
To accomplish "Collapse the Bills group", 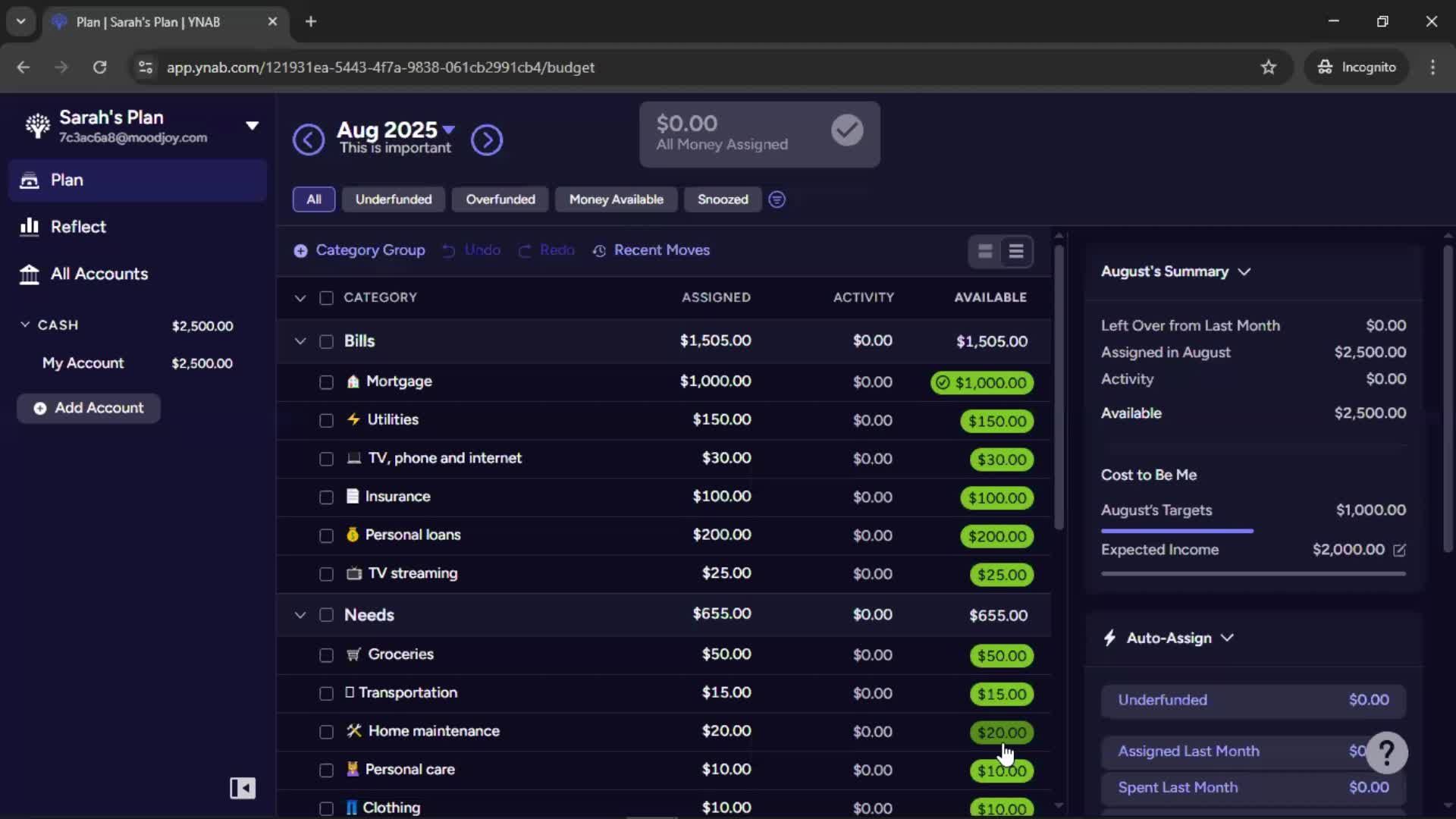I will coord(300,341).
